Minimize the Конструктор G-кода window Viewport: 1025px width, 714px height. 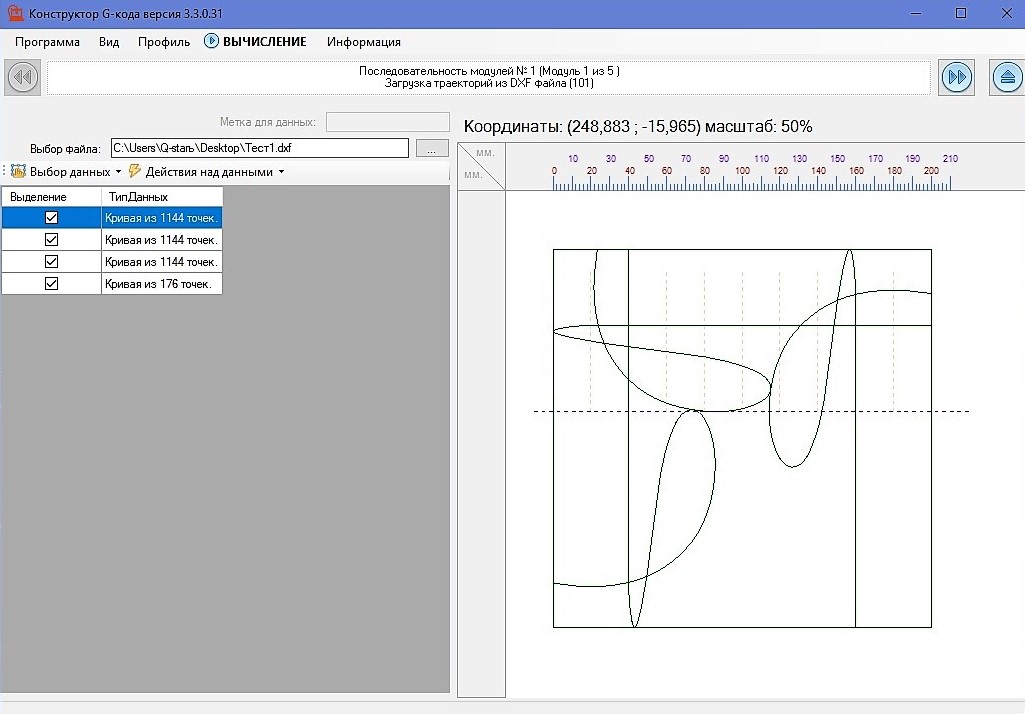point(916,13)
